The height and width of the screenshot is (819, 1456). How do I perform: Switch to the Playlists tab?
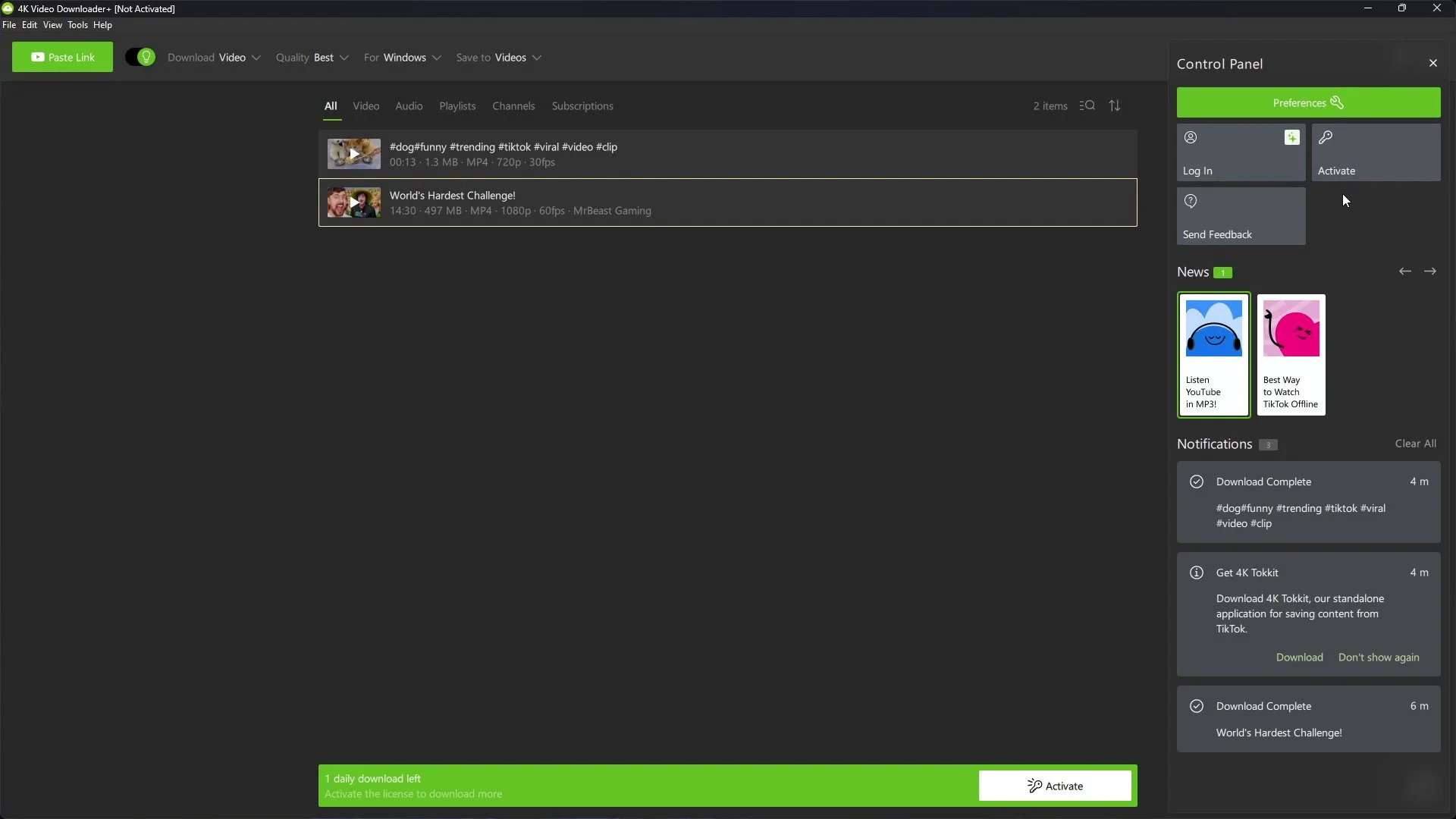pos(457,106)
